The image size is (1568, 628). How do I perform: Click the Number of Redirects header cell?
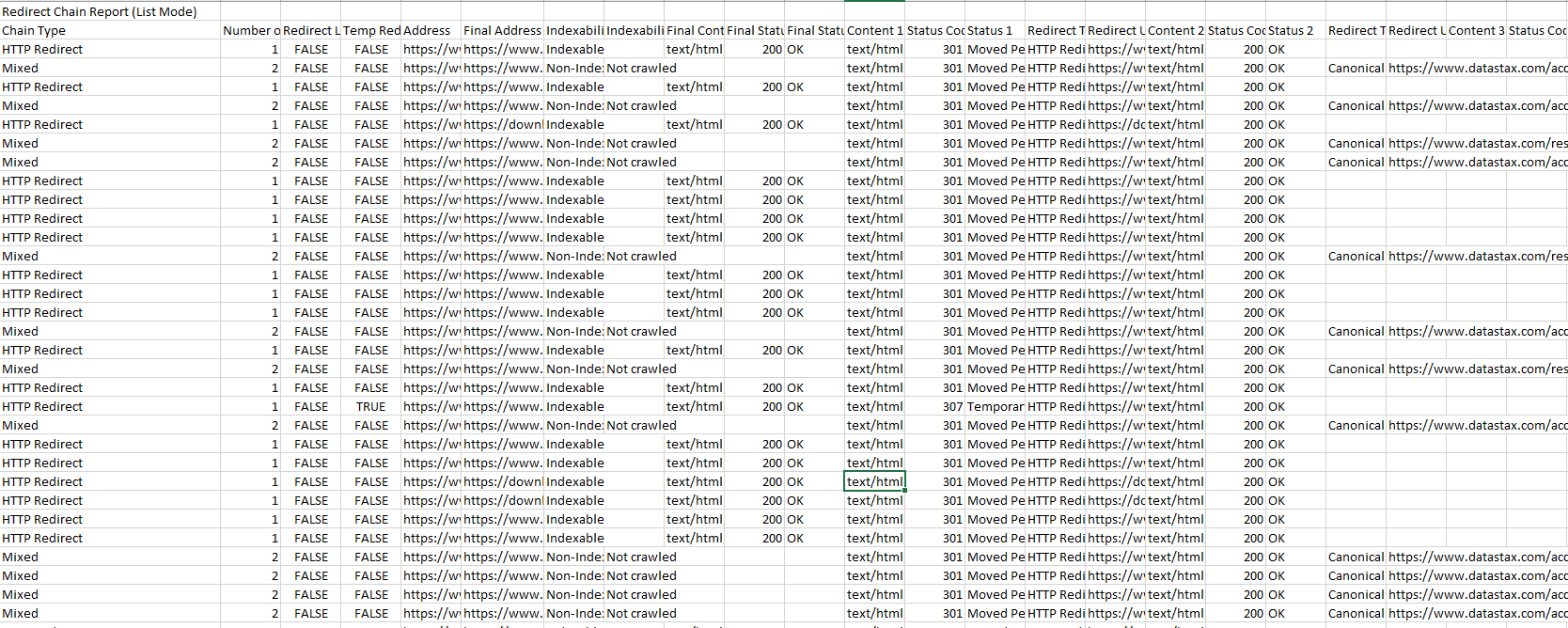251,30
